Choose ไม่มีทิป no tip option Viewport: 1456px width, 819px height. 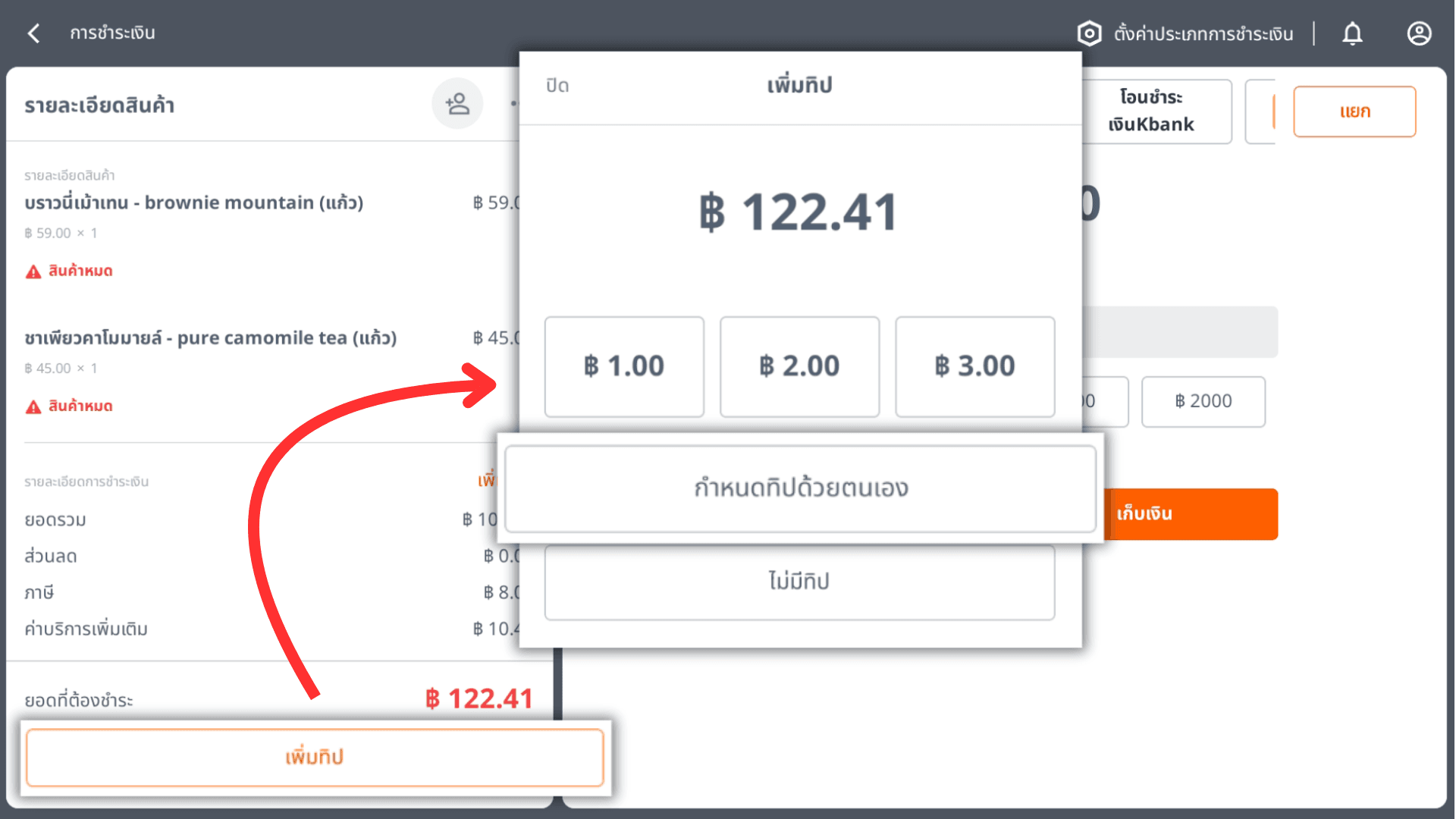[x=799, y=582]
